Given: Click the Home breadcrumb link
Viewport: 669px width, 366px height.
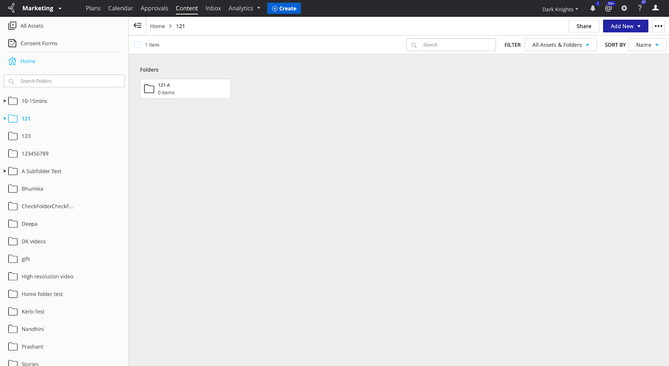Looking at the screenshot, I should [157, 26].
